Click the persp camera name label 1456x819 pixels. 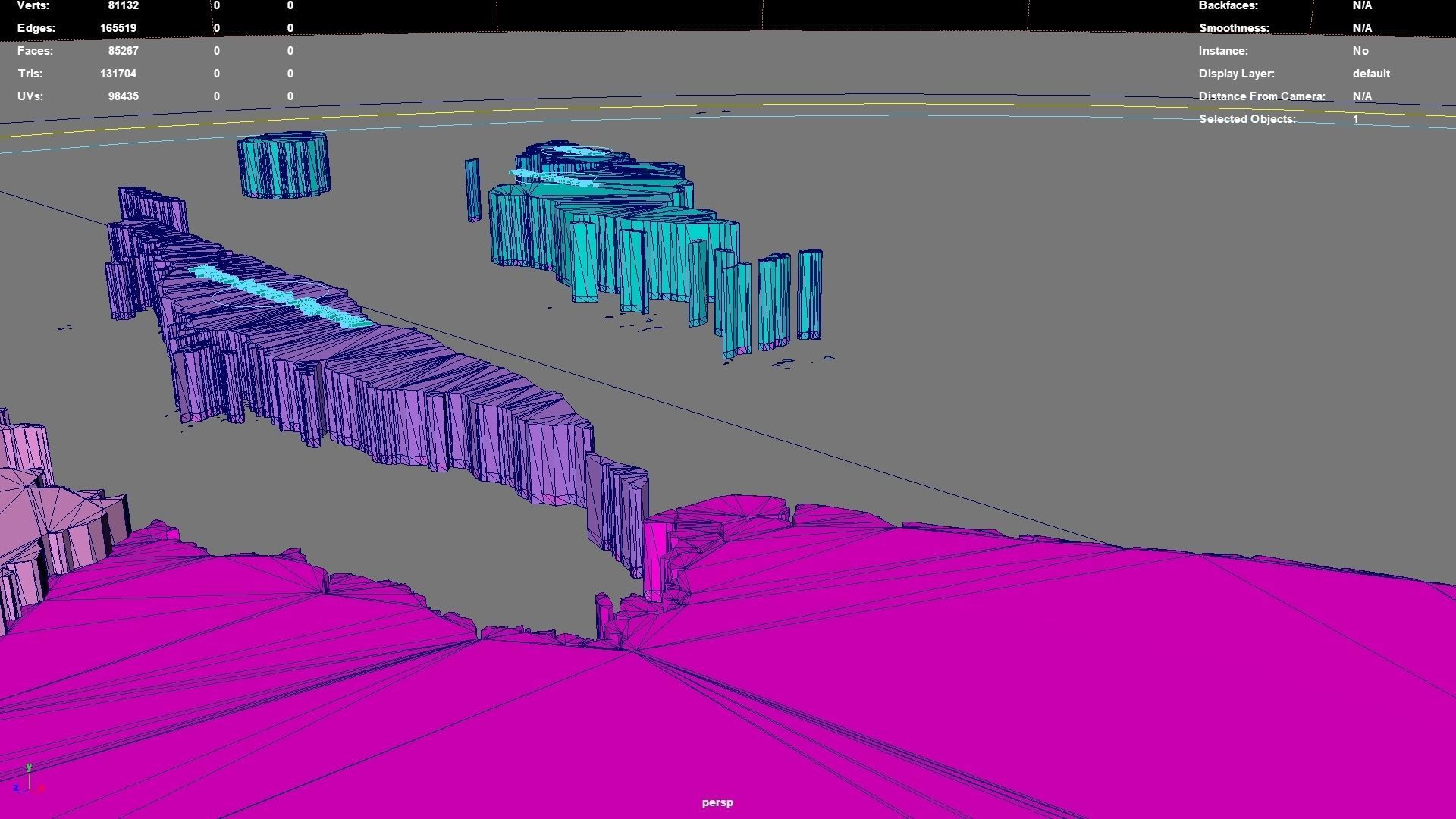point(717,802)
